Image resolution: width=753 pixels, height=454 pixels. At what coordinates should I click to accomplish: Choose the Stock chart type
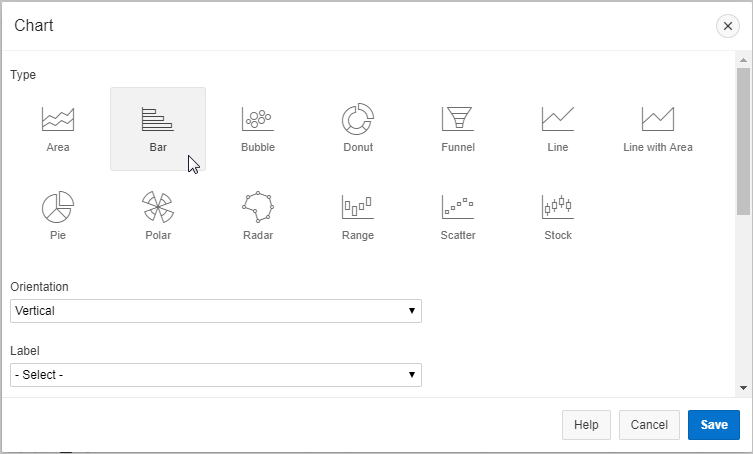(x=558, y=216)
